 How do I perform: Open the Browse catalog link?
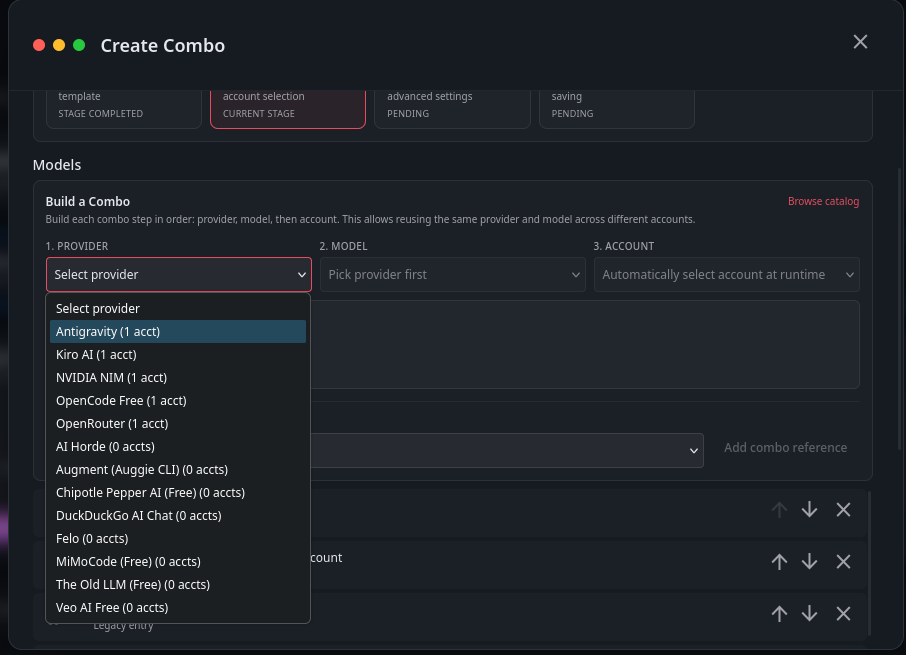823,201
